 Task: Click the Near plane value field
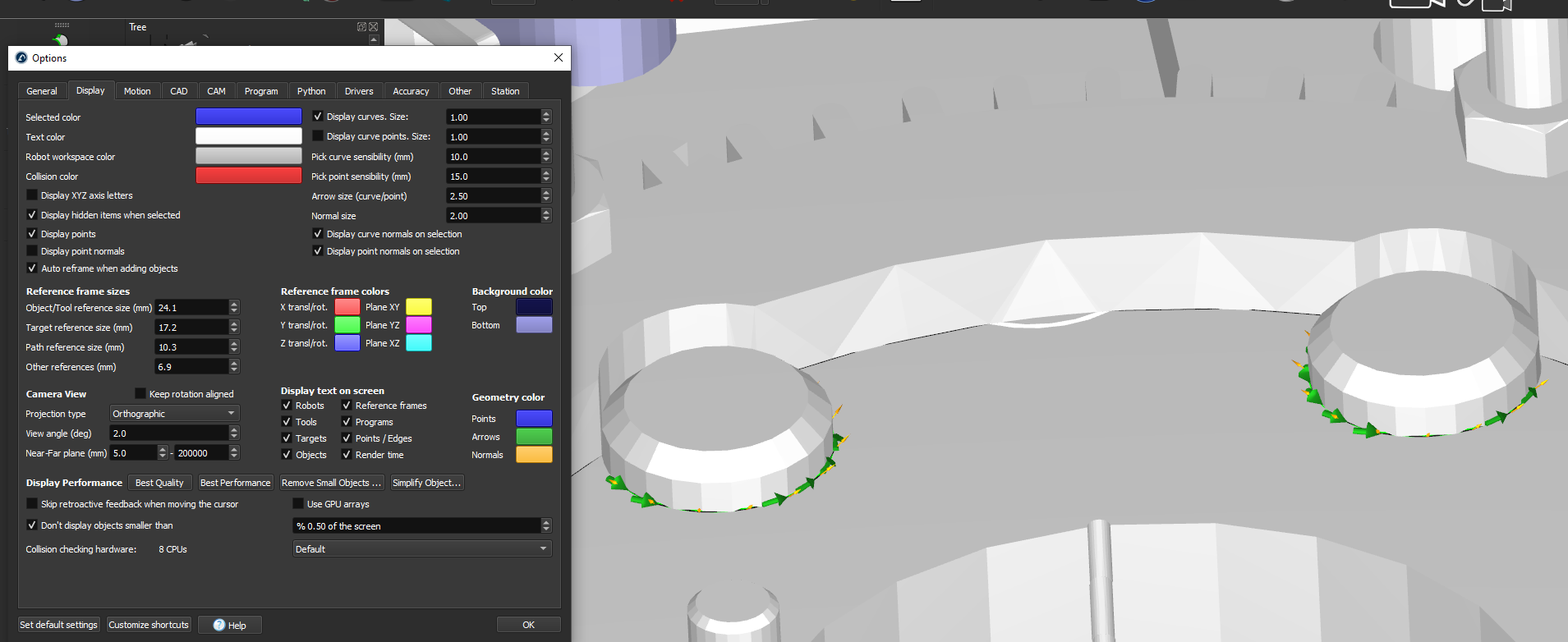(133, 452)
